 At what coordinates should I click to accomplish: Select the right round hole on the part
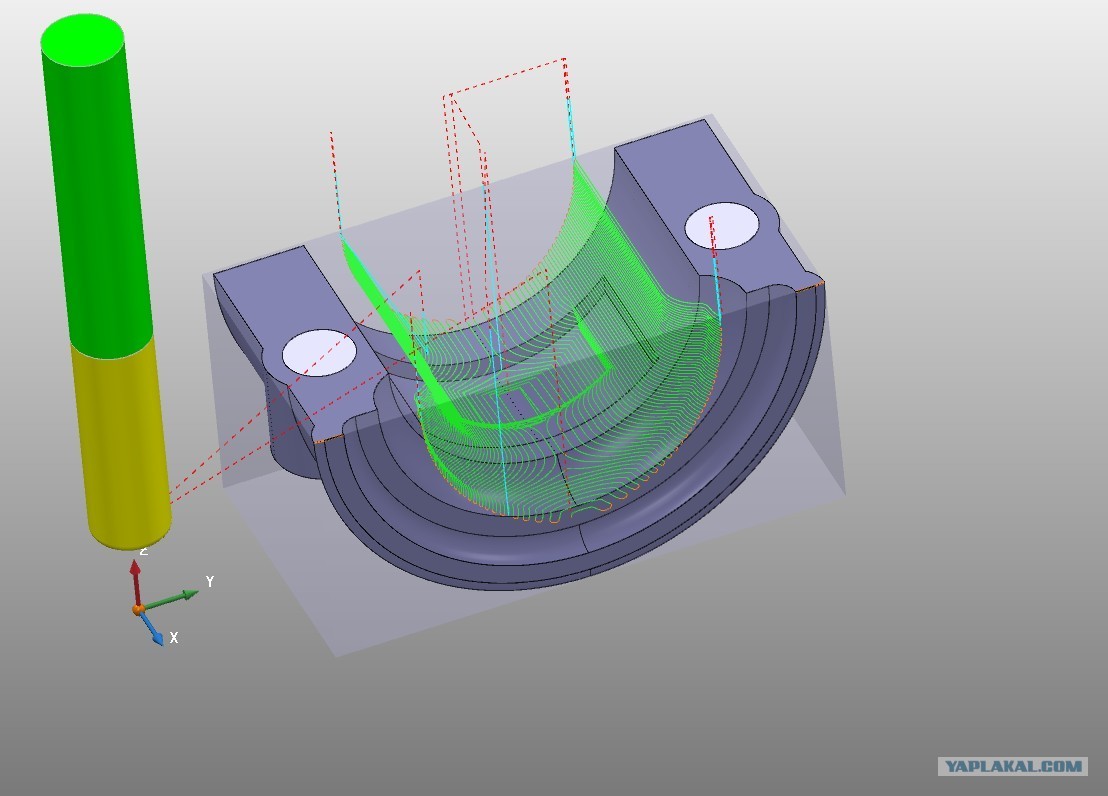coord(722,226)
